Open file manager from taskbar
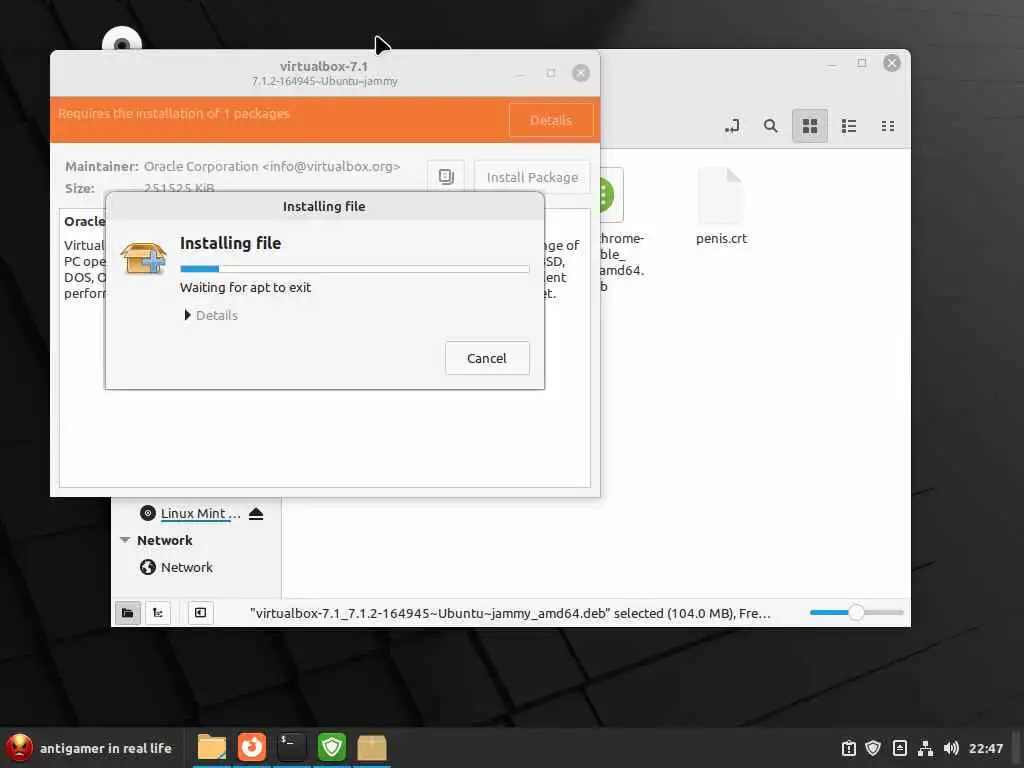This screenshot has height=768, width=1024. coord(212,748)
